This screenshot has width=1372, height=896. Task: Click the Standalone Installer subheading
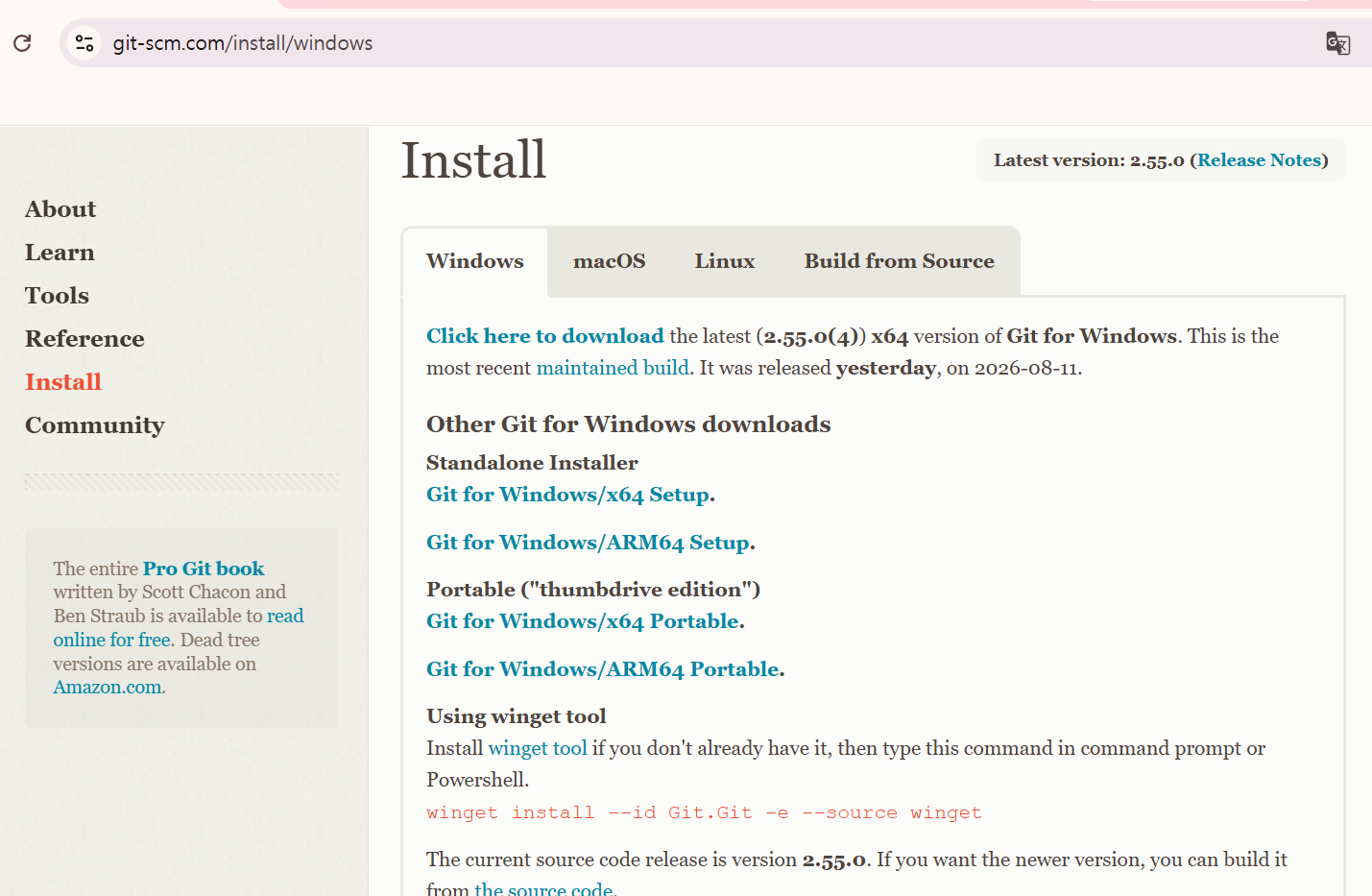[x=532, y=463]
